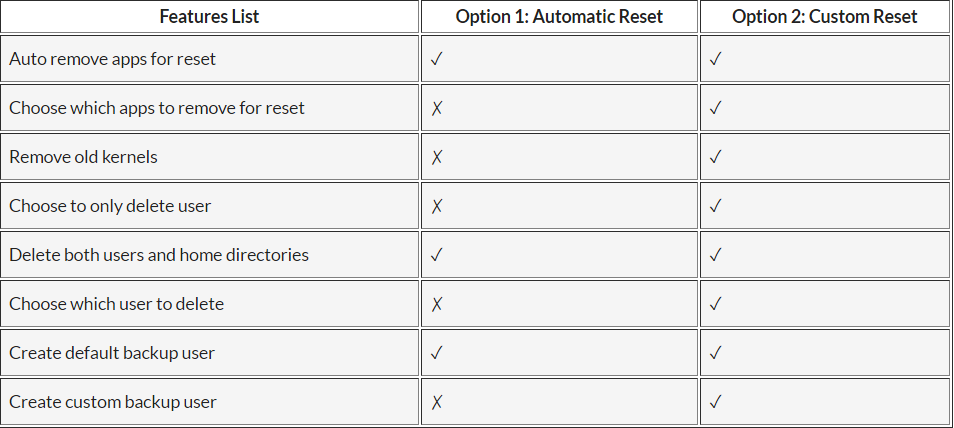954x428 pixels.
Task: Click Custom Reset checkmark for Remove old kernels
Action: [716, 157]
